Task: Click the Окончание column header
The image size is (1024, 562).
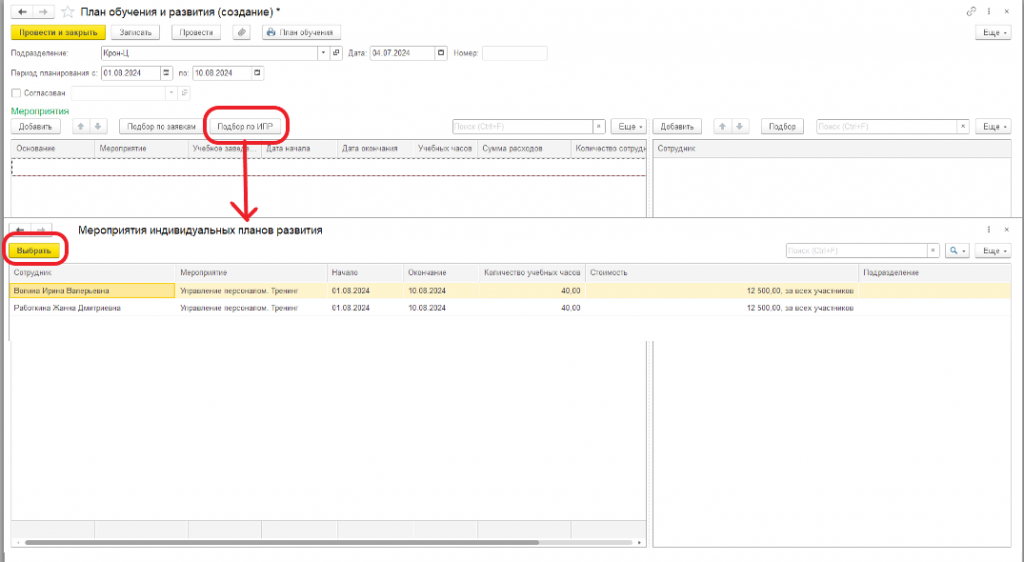Action: tap(441, 272)
